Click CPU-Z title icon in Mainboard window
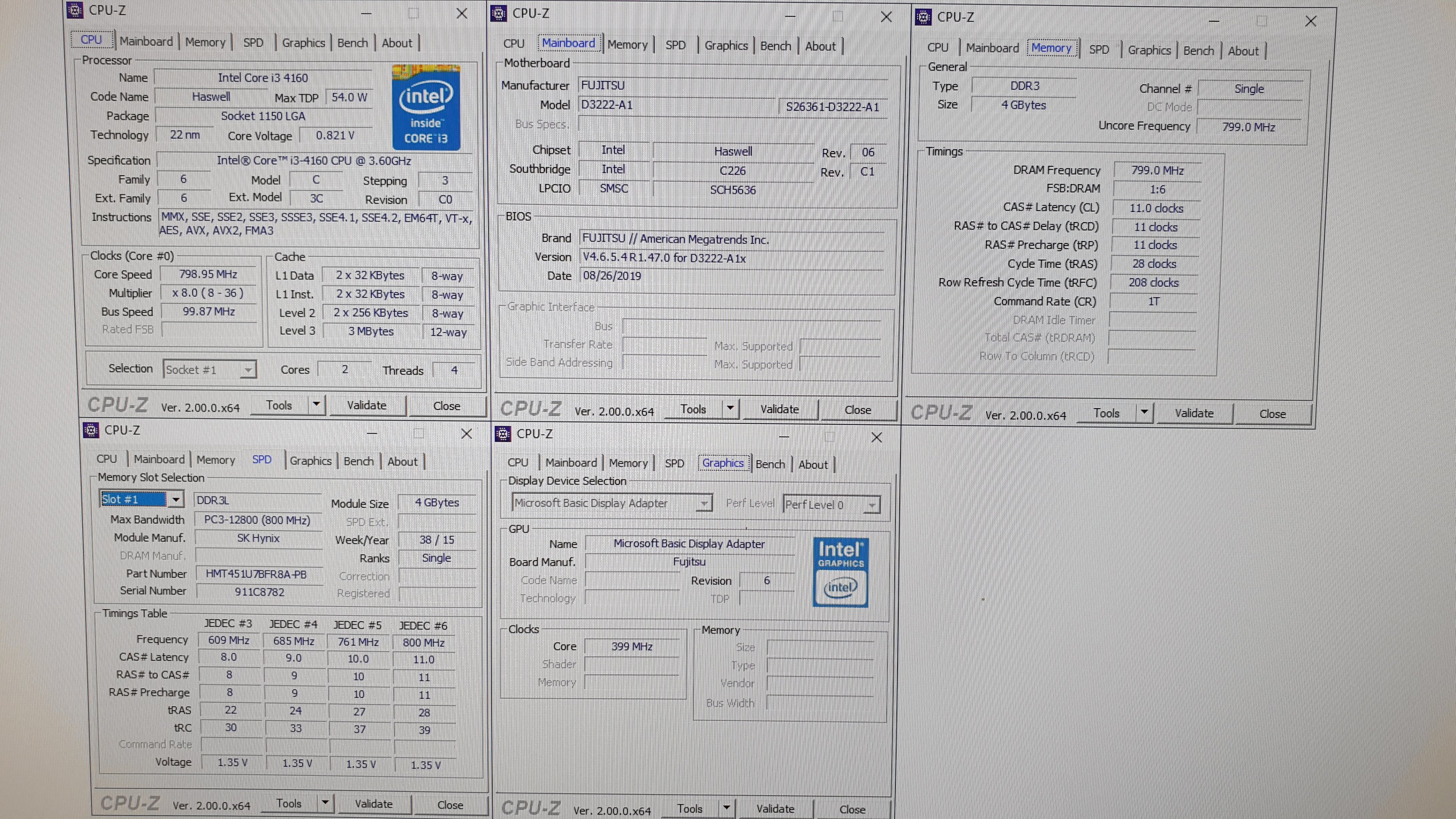Image resolution: width=1456 pixels, height=819 pixels. [x=499, y=13]
